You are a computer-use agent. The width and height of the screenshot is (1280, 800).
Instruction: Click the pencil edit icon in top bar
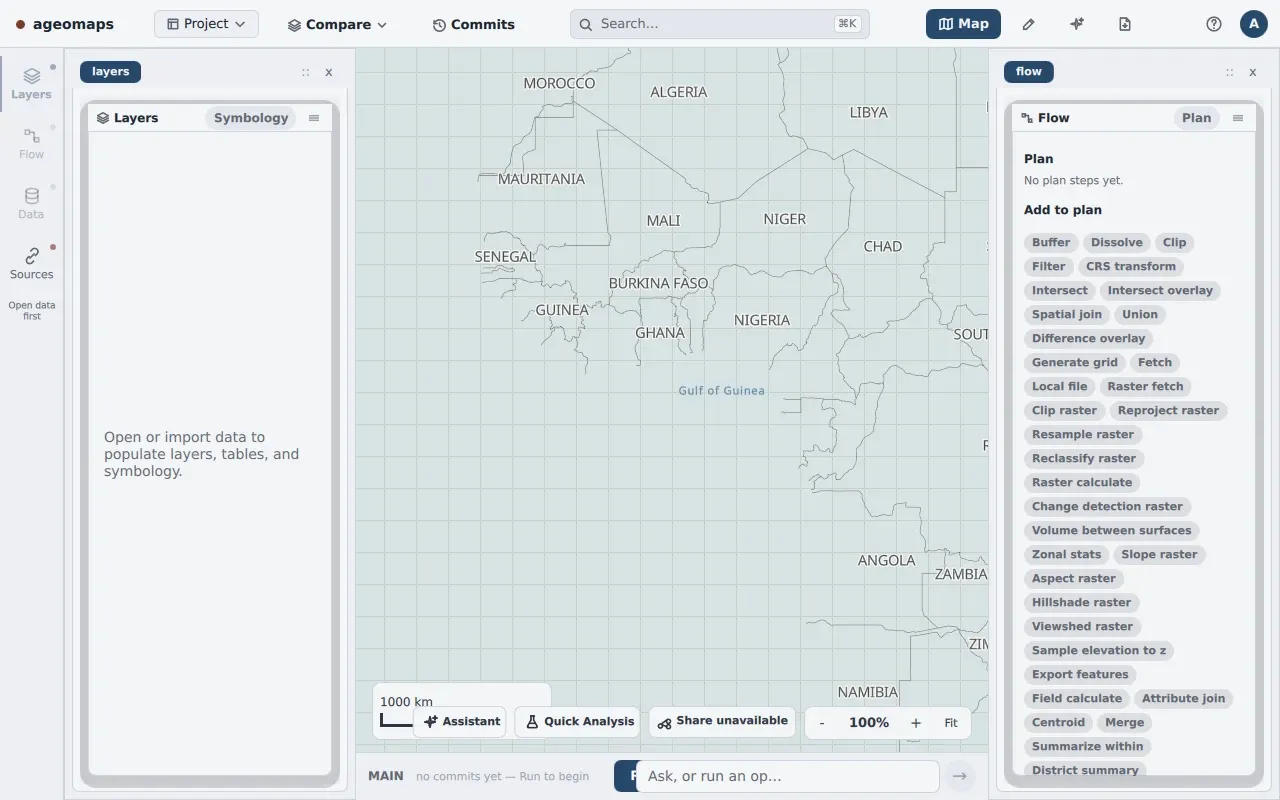click(1028, 24)
